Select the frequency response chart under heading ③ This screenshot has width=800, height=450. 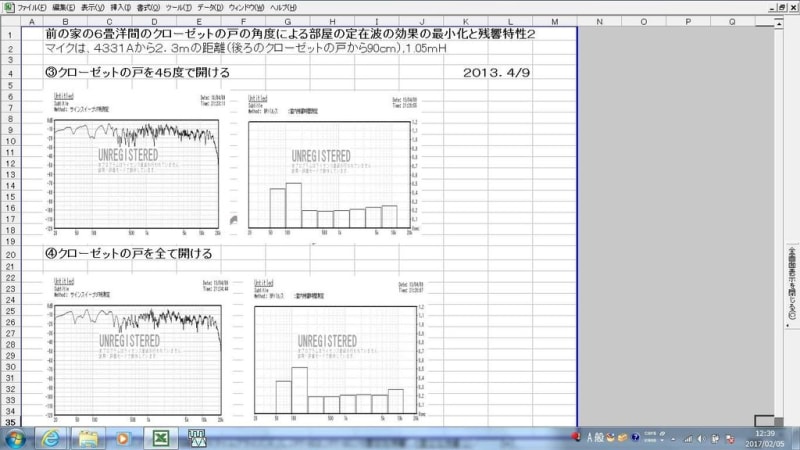(136, 163)
